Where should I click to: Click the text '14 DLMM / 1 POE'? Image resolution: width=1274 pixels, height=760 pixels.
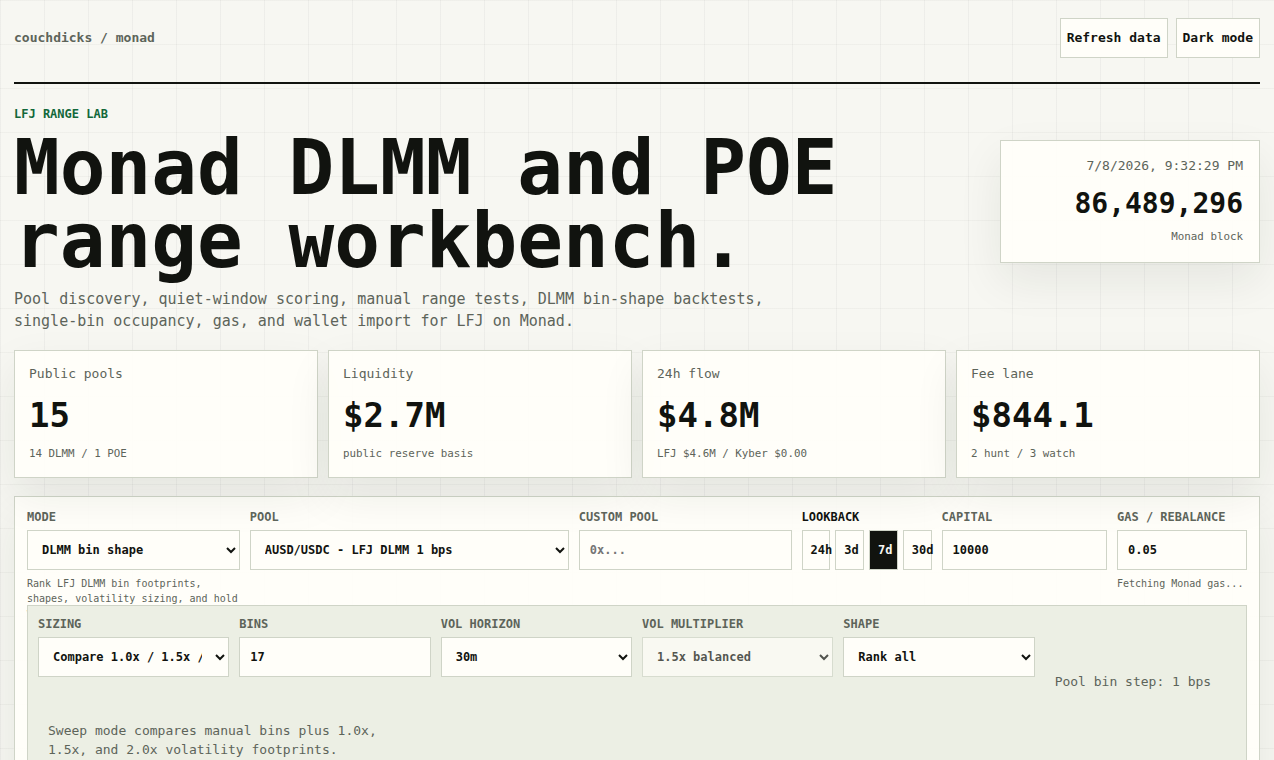(78, 453)
